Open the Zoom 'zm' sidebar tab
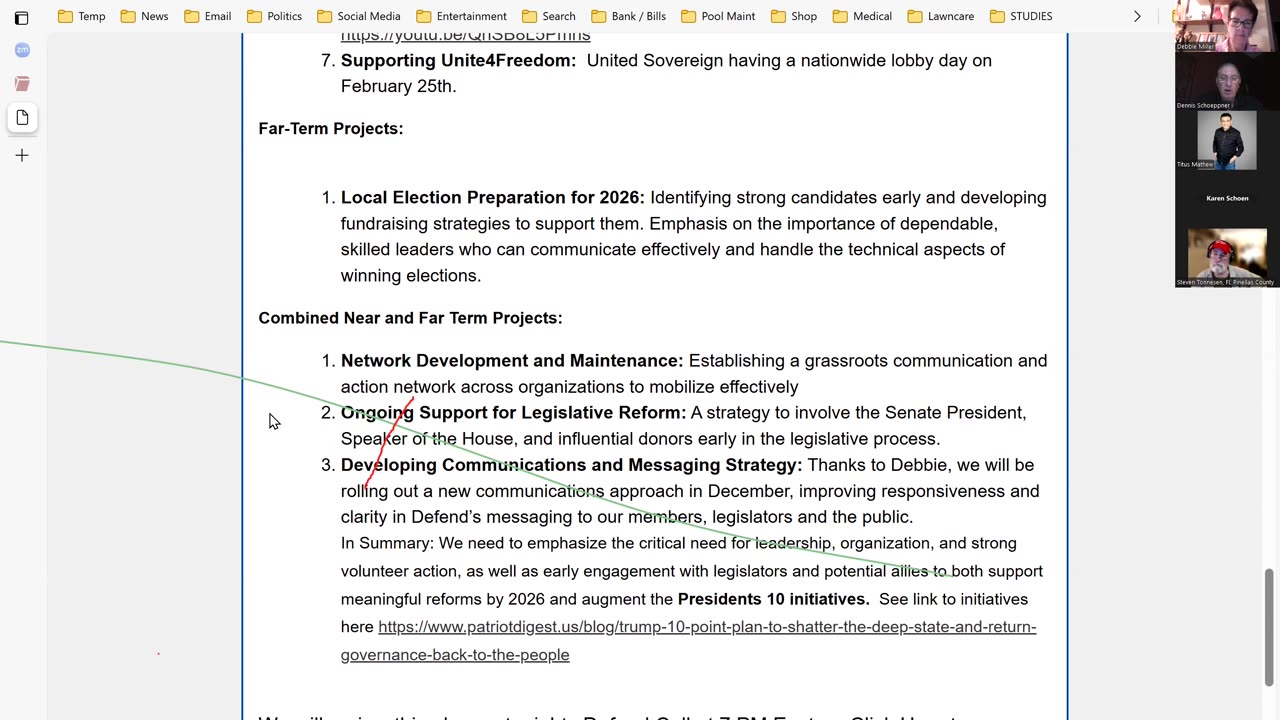 pos(22,50)
